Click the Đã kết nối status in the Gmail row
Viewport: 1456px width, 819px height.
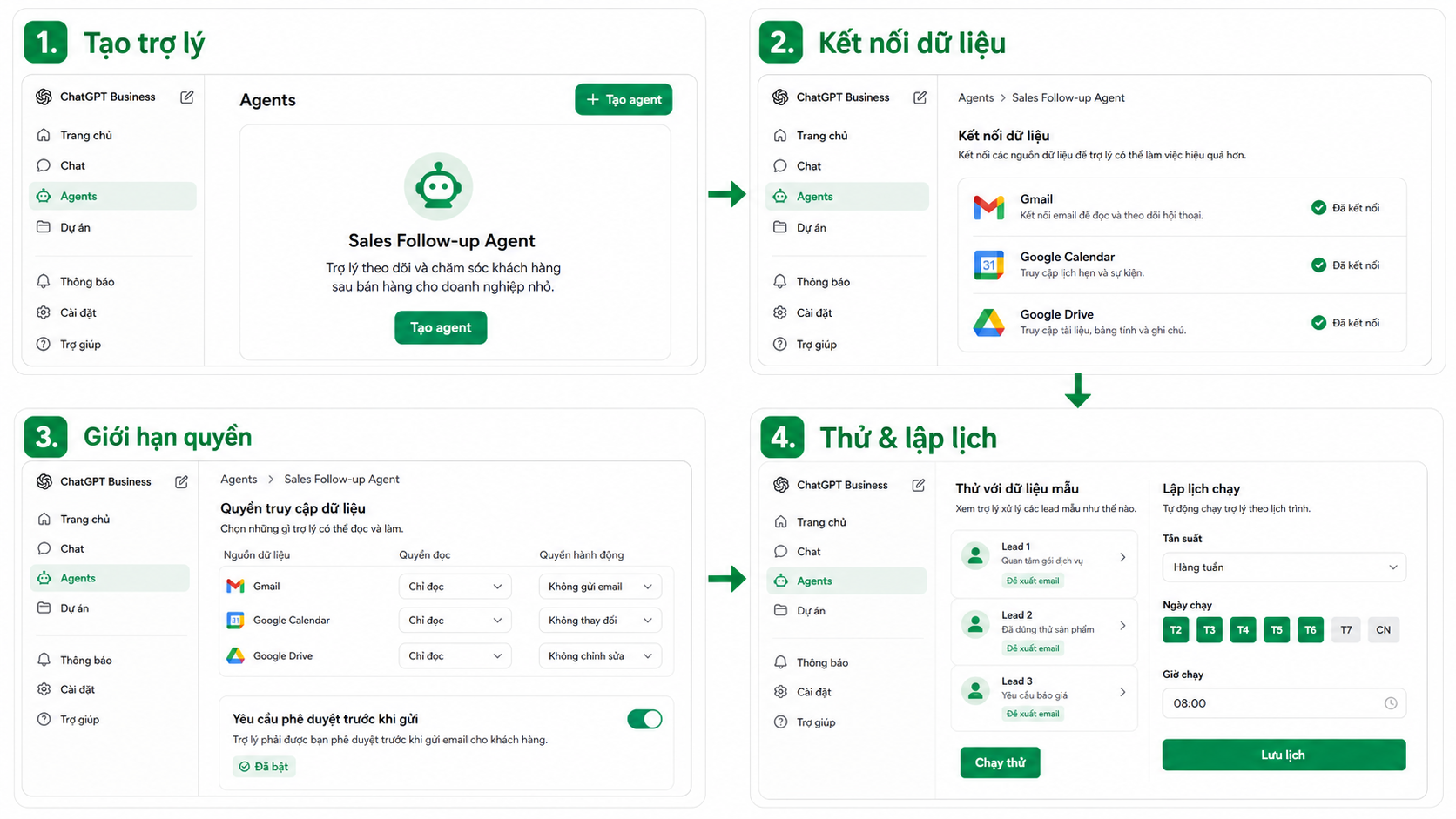[1345, 207]
